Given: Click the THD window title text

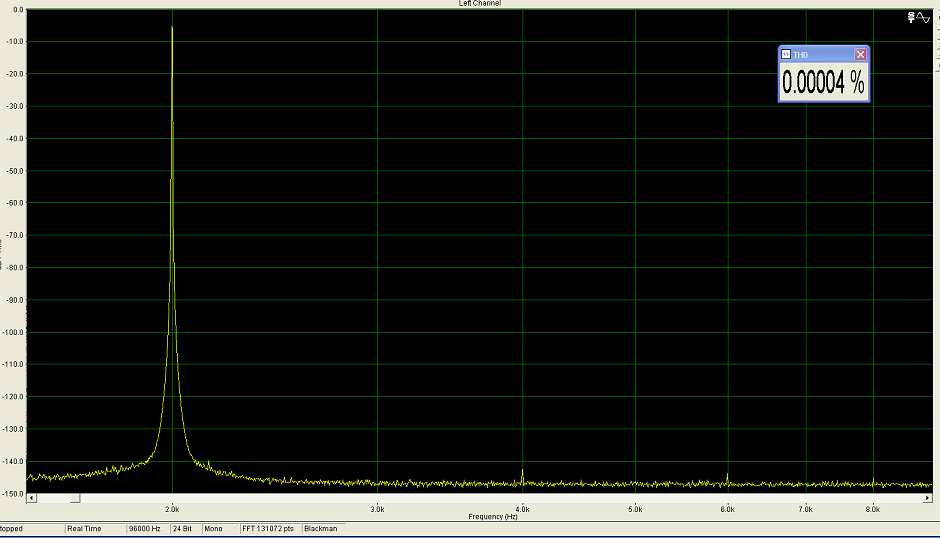Looking at the screenshot, I should coord(800,55).
